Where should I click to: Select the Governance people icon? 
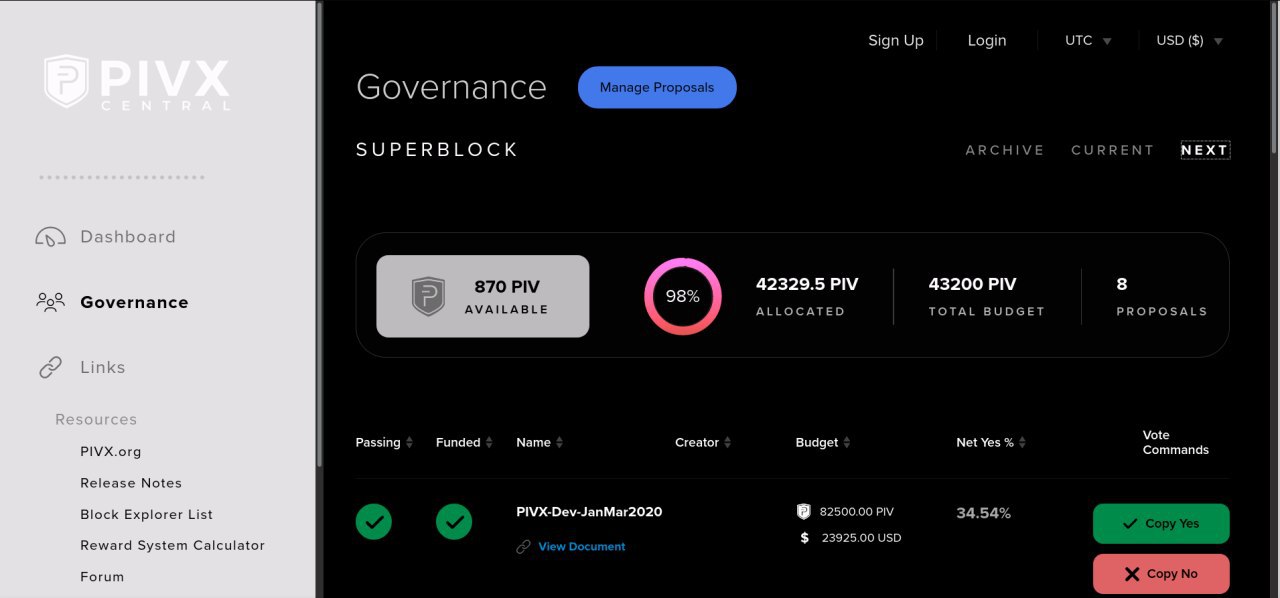click(50, 301)
